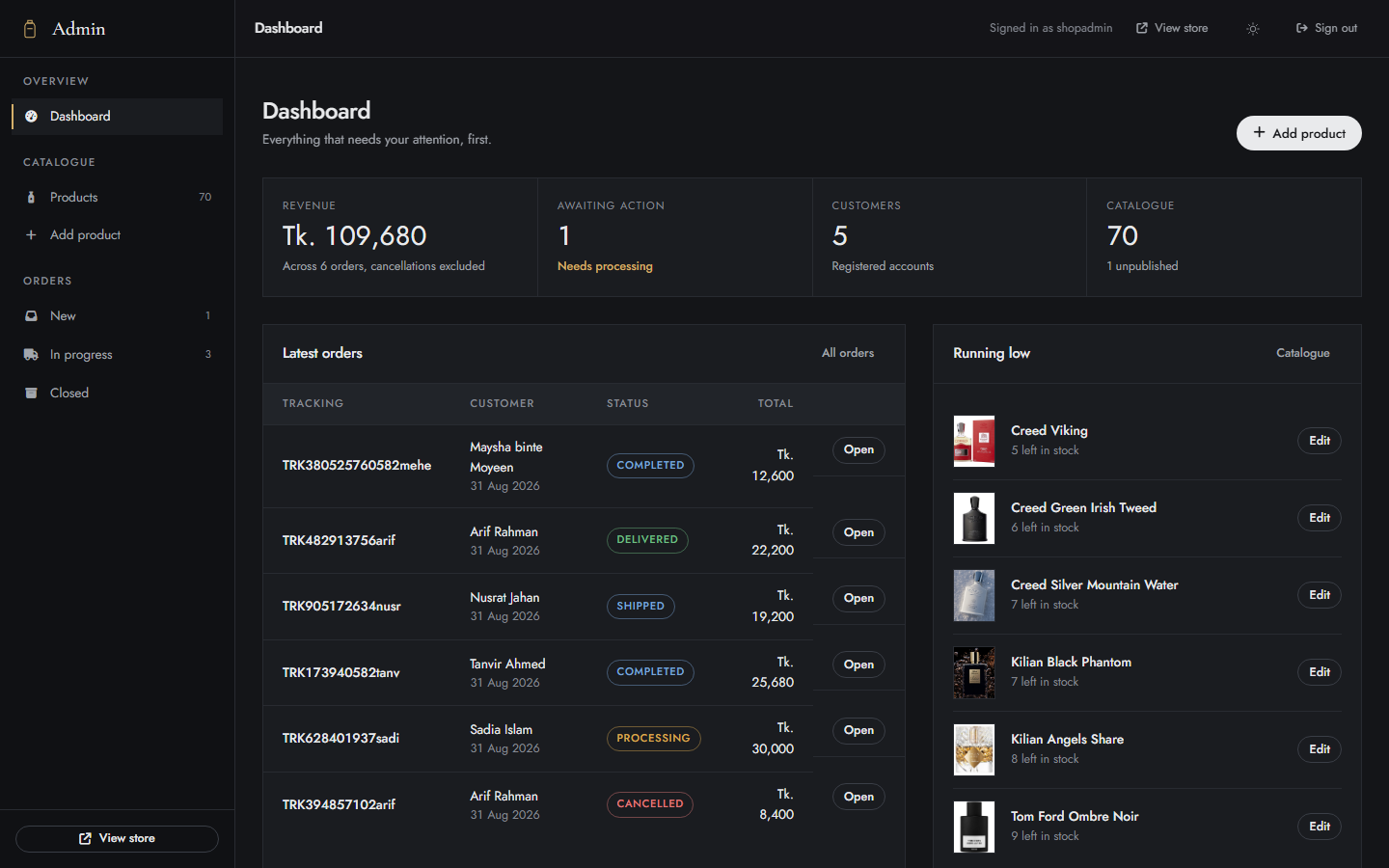Edit Tom Ford Ombre Noir
This screenshot has height=868, width=1389.
pyautogui.click(x=1320, y=827)
